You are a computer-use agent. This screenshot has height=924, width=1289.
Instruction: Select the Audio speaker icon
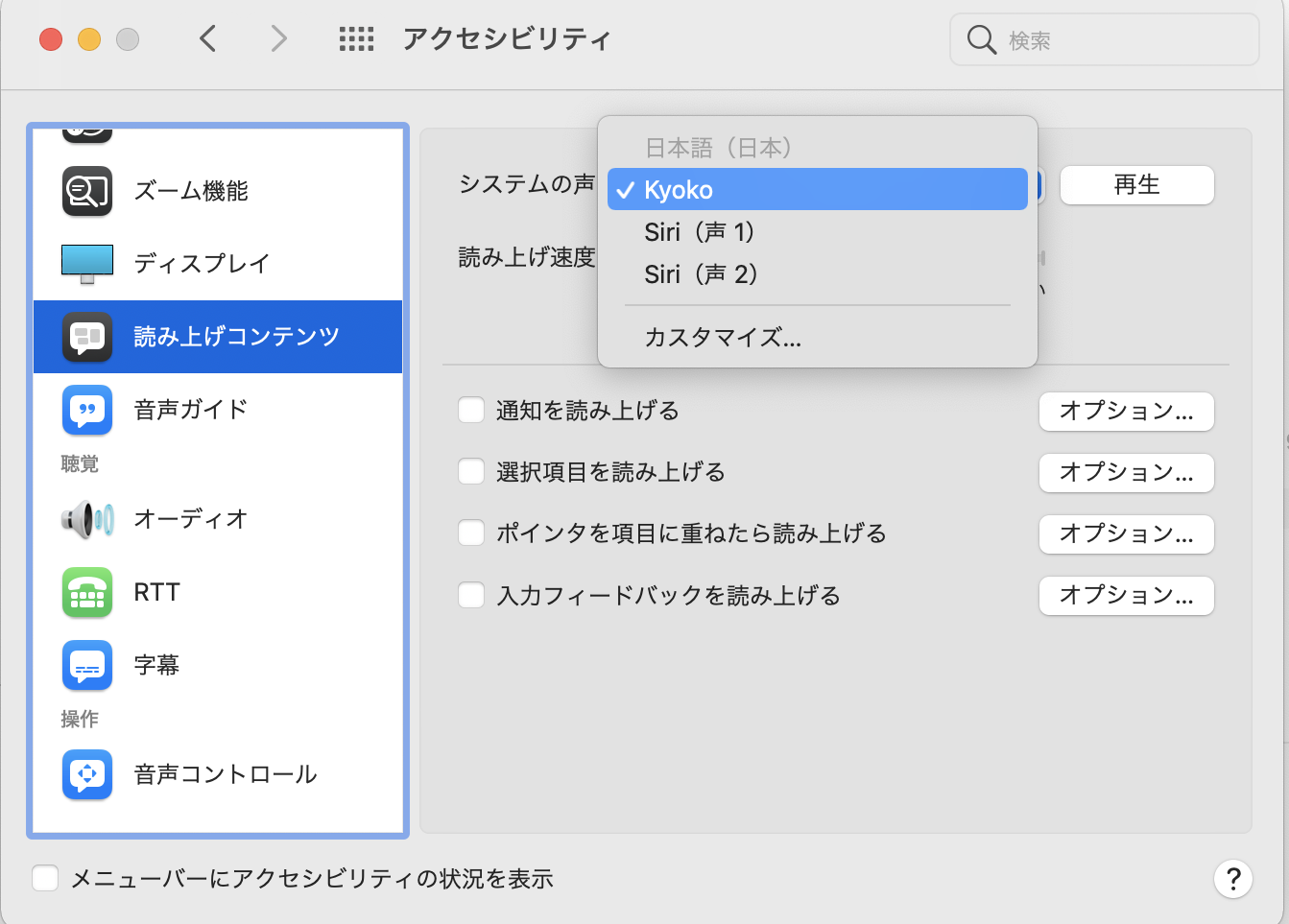[87, 519]
